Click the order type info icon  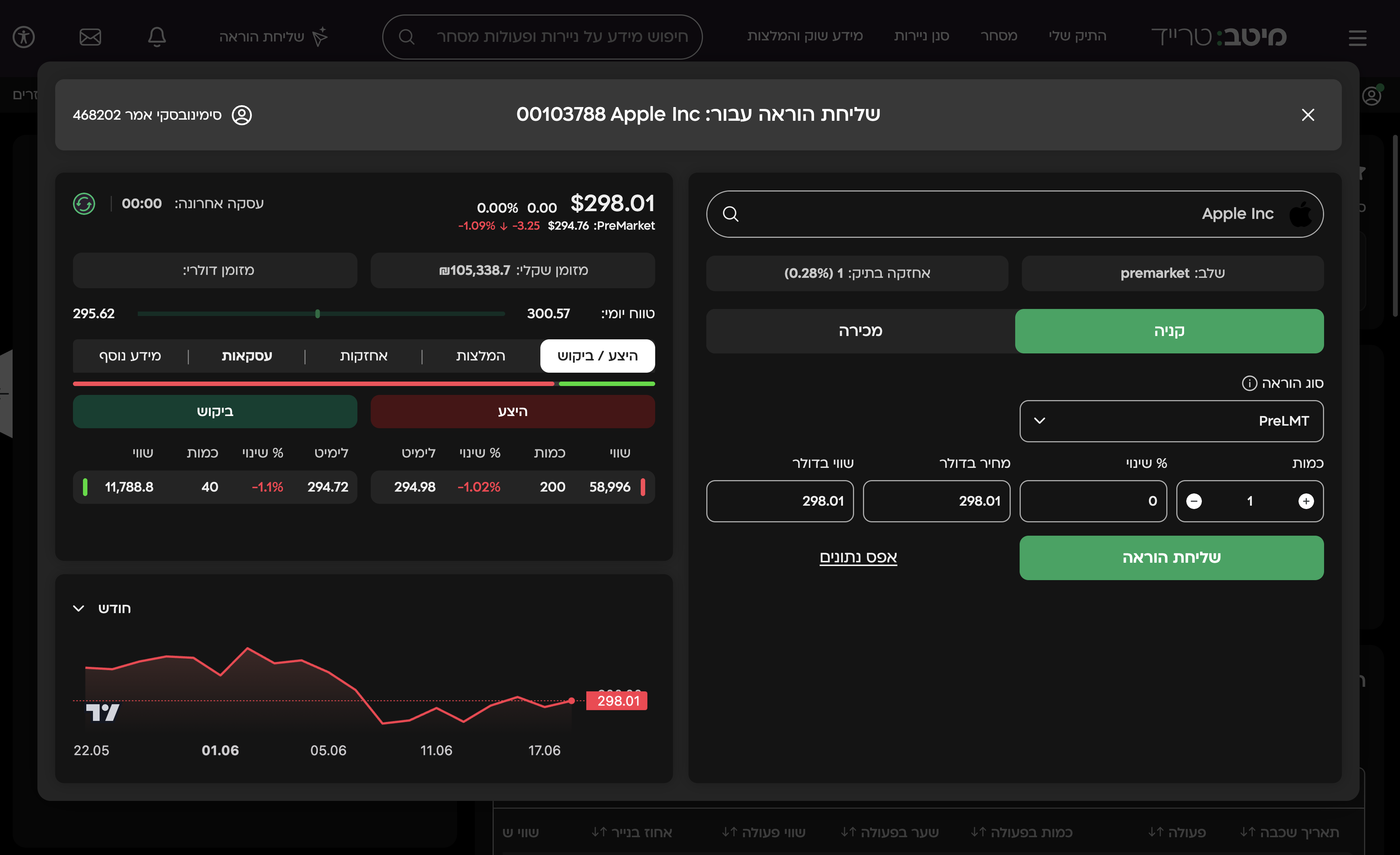(x=1249, y=383)
